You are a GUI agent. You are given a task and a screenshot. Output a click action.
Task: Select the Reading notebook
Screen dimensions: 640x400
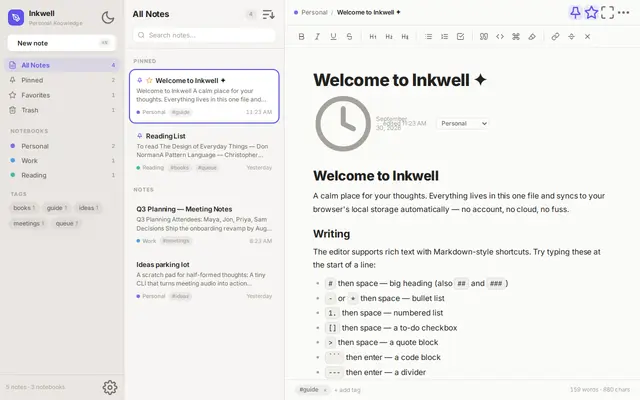click(x=62, y=175)
